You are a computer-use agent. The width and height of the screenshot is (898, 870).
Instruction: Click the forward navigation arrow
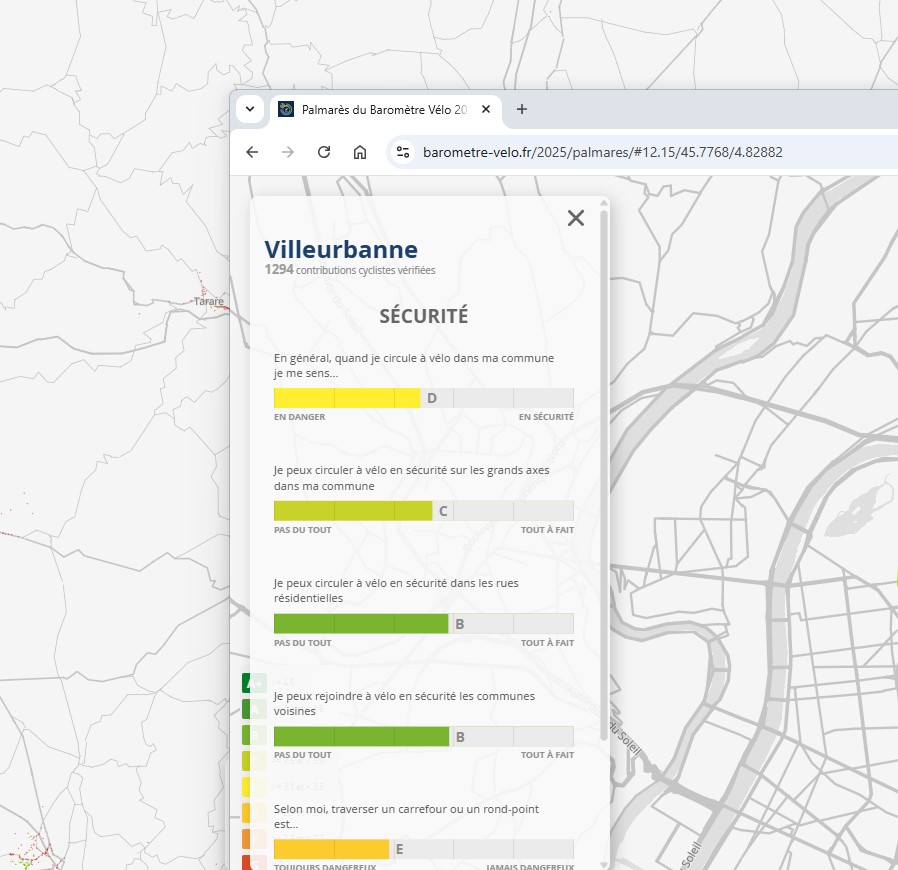288,152
